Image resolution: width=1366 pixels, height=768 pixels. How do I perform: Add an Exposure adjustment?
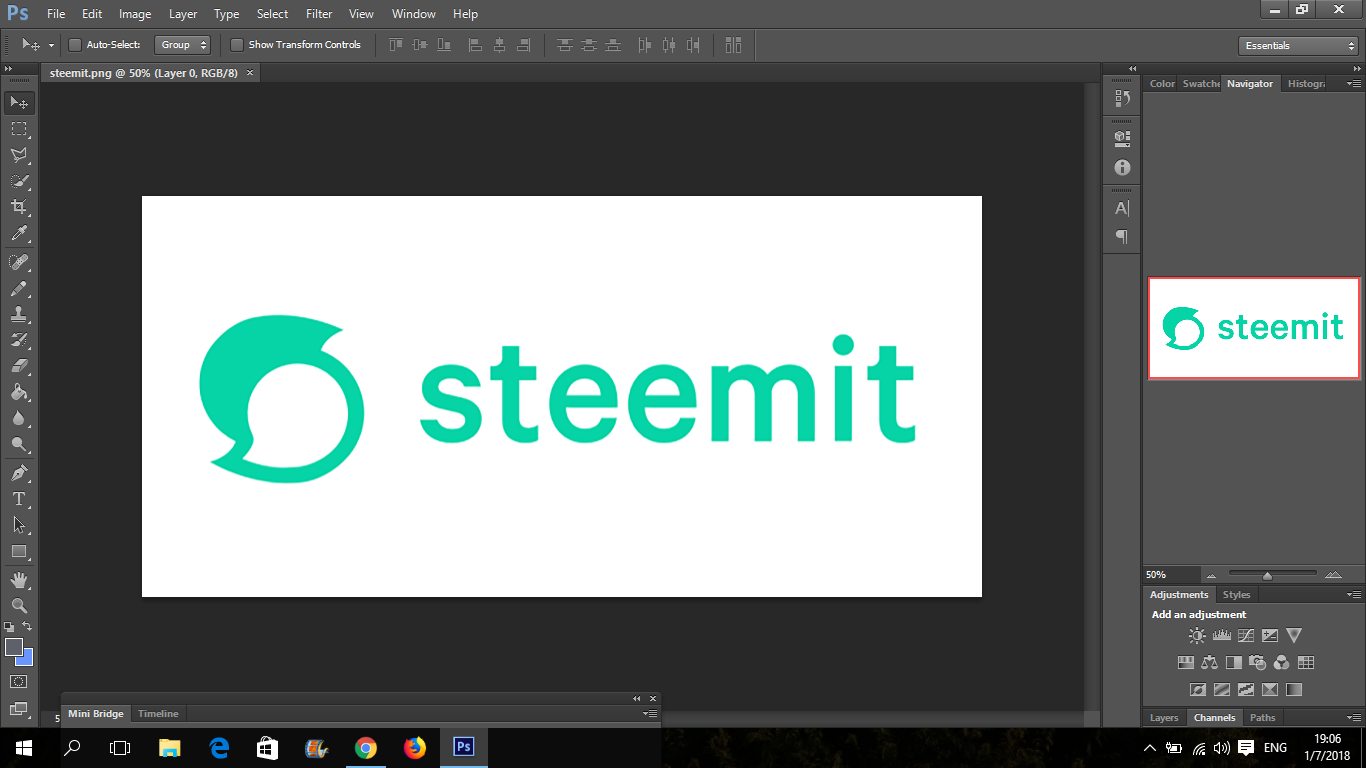[x=1270, y=635]
